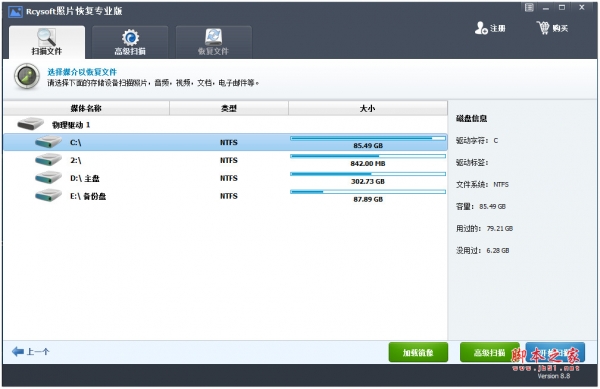This screenshot has width=600, height=389.
Task: Click the 选择媒介以恢复文件 heading
Action: pos(82,72)
